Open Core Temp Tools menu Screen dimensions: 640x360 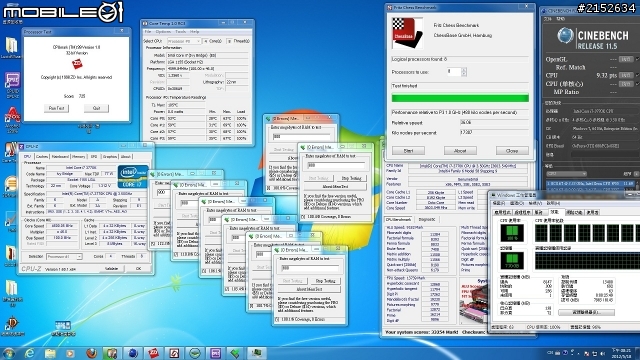point(180,32)
